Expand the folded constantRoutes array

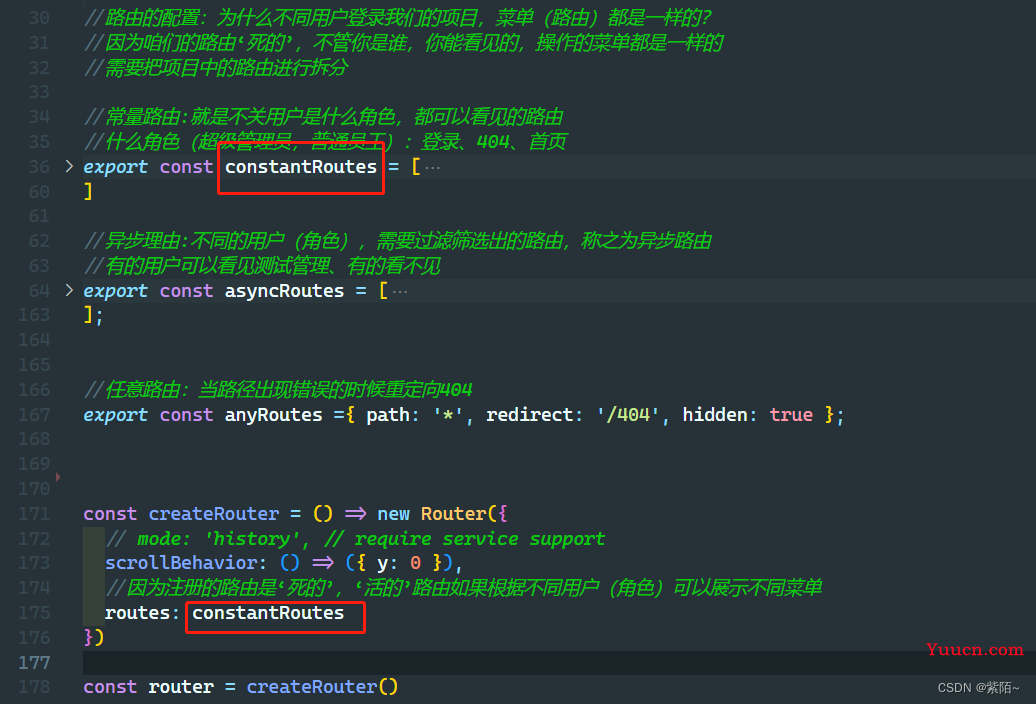69,166
